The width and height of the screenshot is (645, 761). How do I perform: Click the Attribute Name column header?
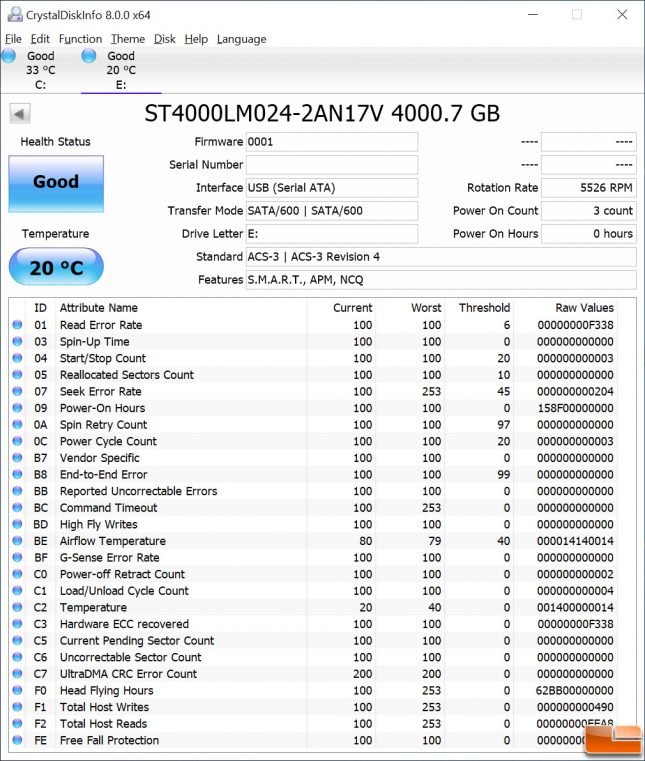[99, 308]
